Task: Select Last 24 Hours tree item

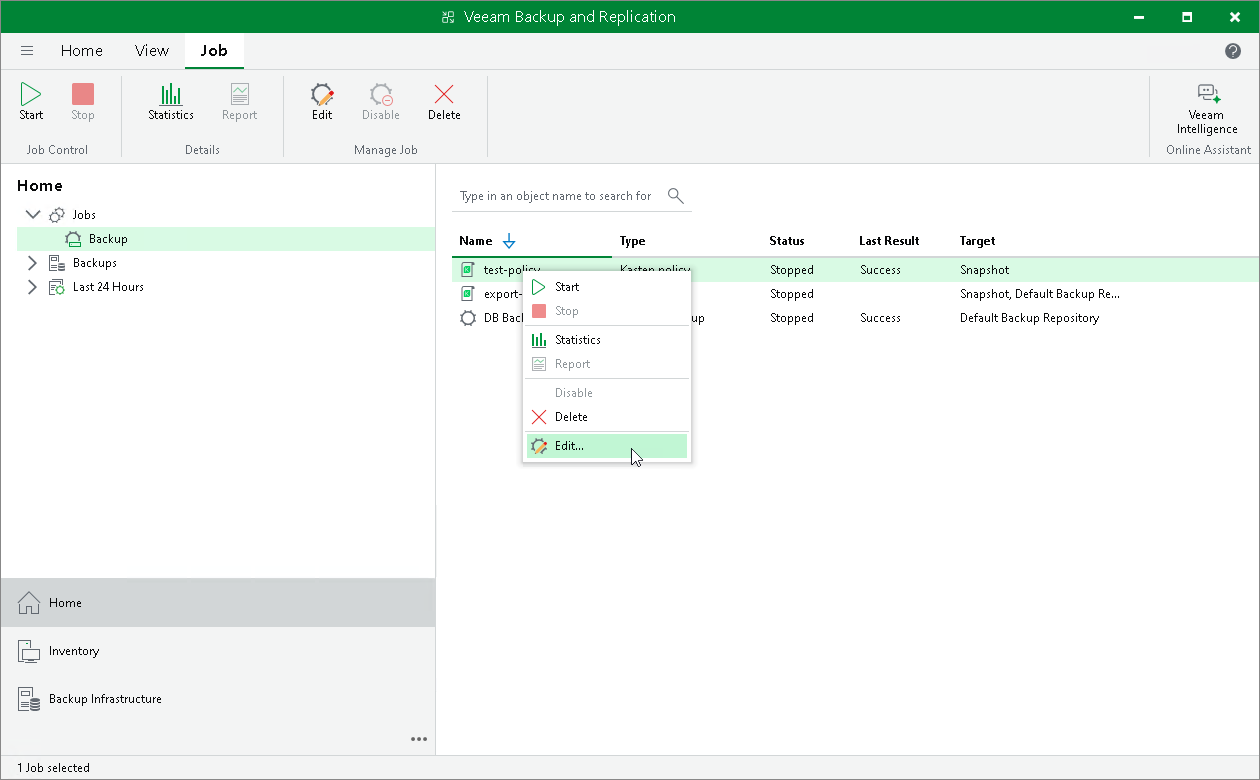Action: (x=108, y=287)
